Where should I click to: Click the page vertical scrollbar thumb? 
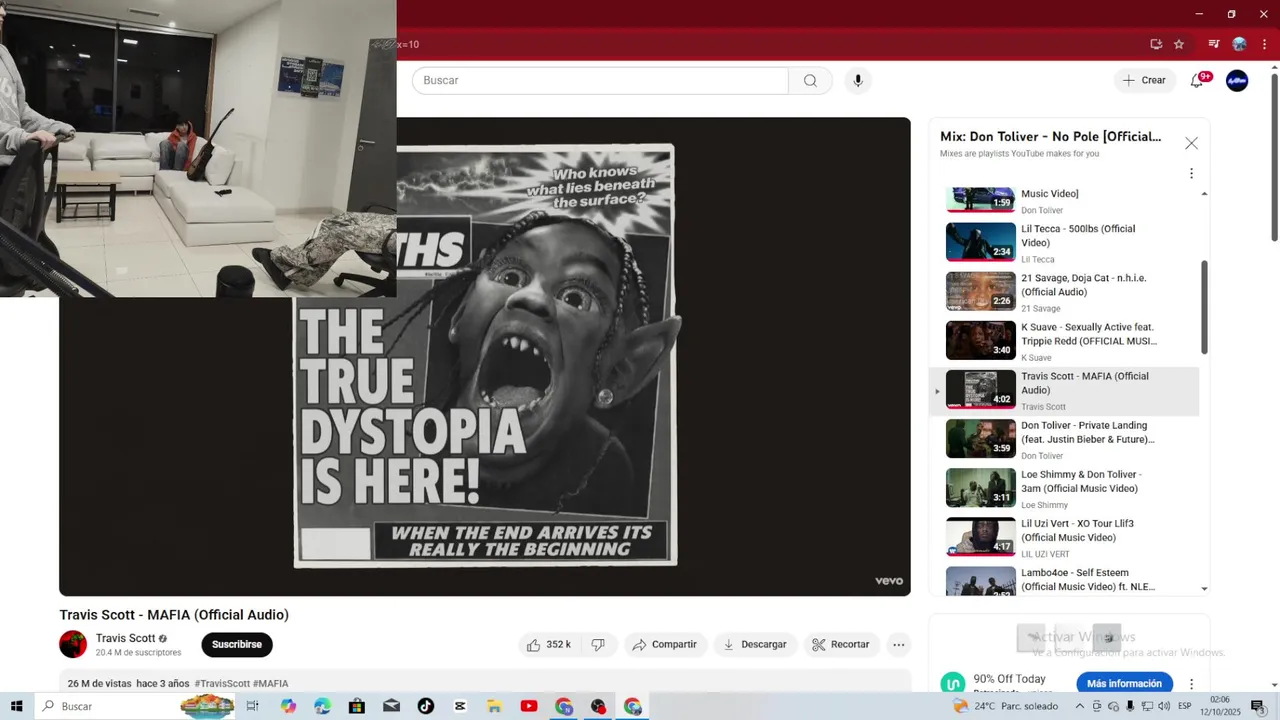(1274, 158)
